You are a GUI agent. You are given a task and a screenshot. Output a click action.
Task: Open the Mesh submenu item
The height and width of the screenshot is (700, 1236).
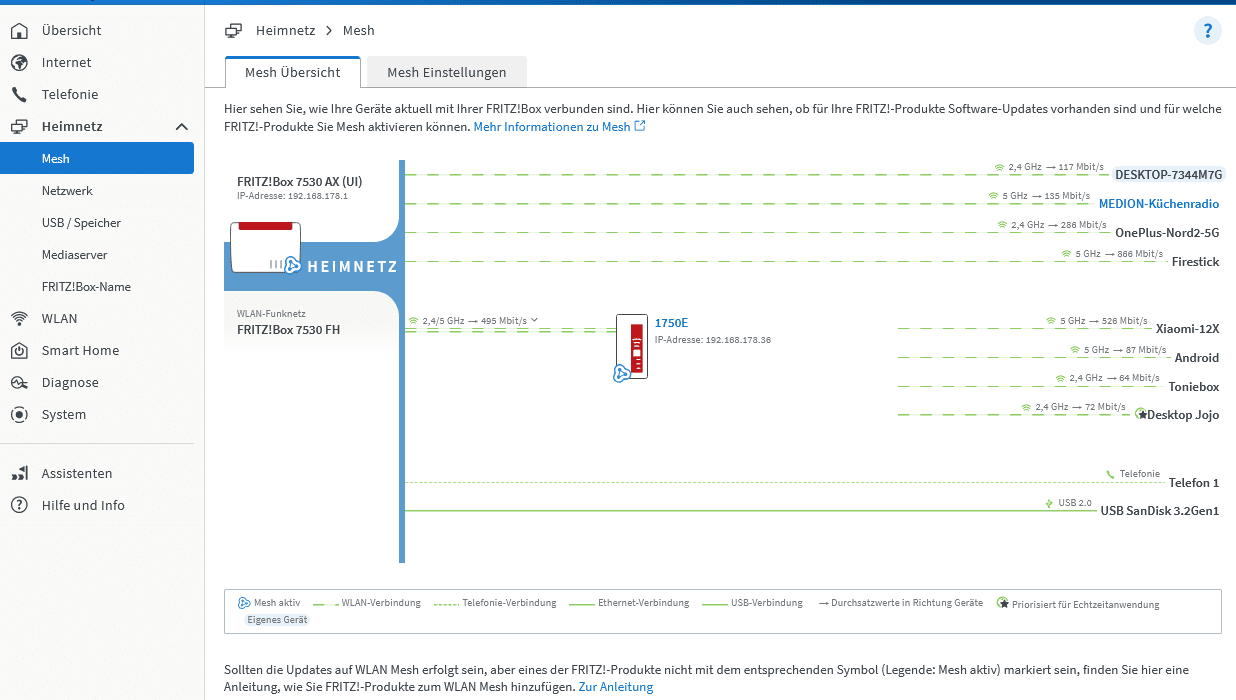(97, 158)
